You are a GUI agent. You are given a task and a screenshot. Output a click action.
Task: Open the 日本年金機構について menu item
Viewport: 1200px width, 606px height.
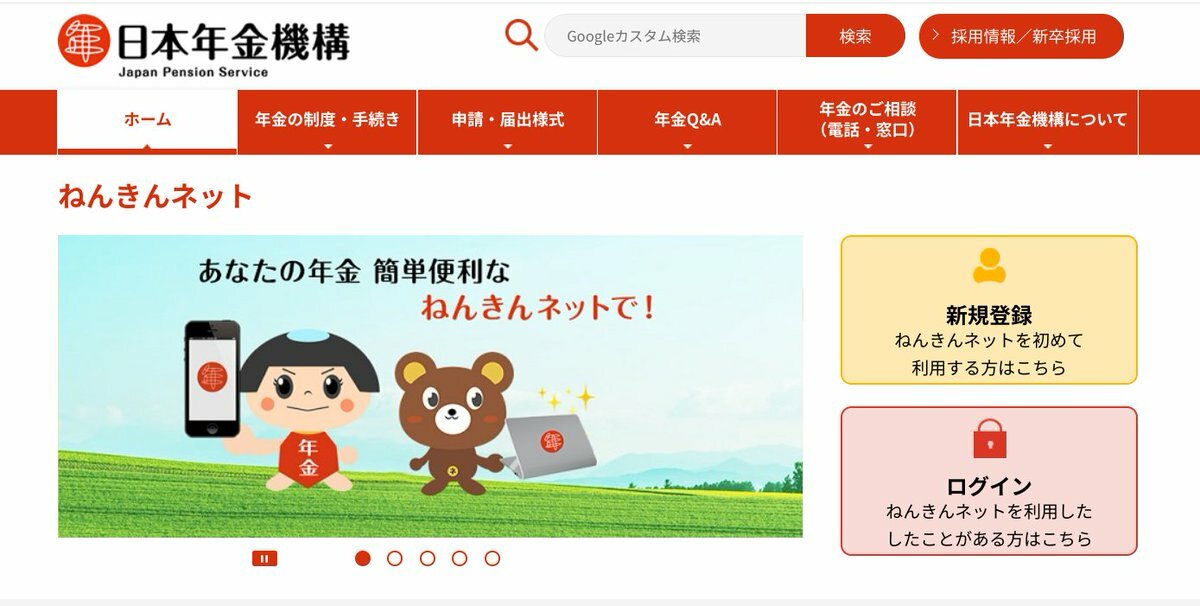tap(1047, 122)
